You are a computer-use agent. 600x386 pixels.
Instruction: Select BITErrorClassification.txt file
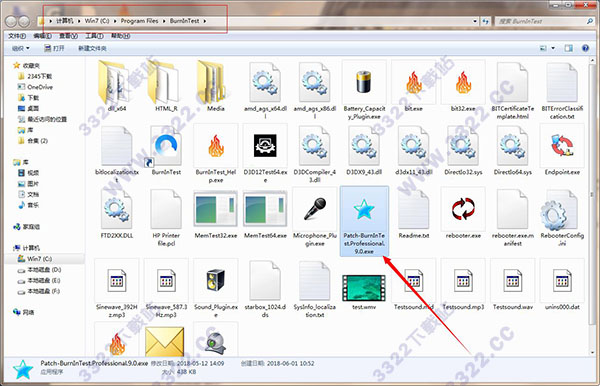pyautogui.click(x=562, y=90)
